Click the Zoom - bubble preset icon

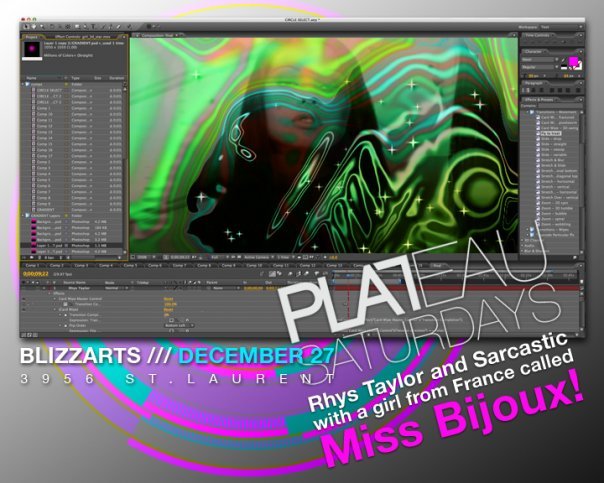coord(538,213)
